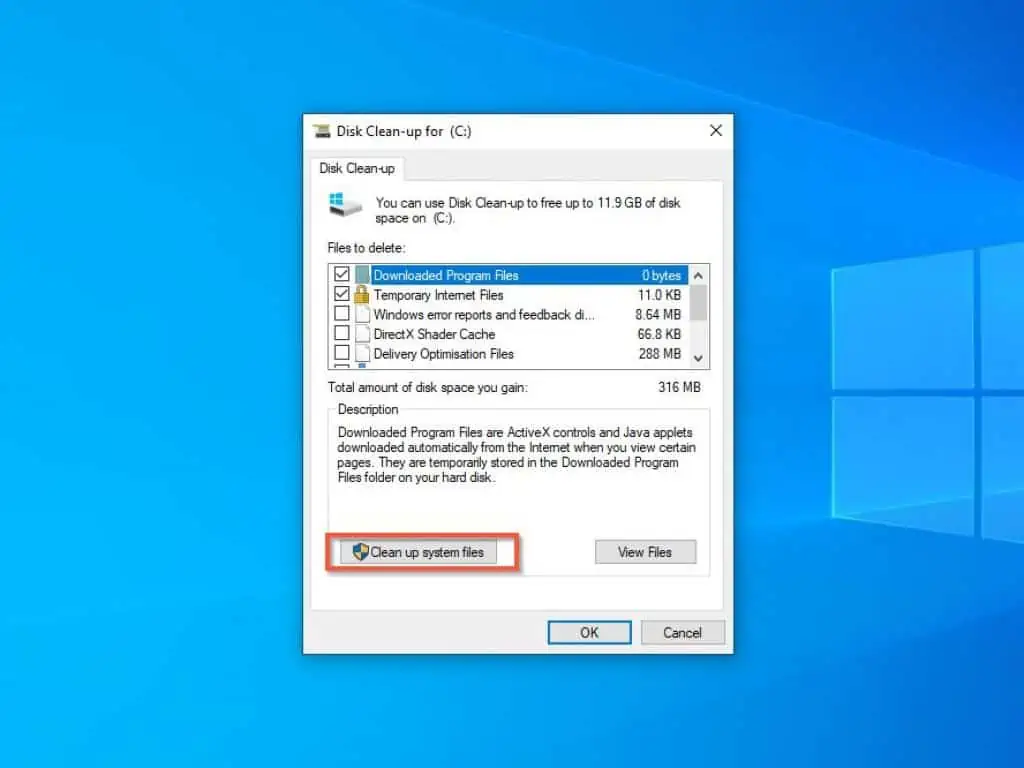
Task: Click the 66.8 KB size value
Action: pos(659,334)
